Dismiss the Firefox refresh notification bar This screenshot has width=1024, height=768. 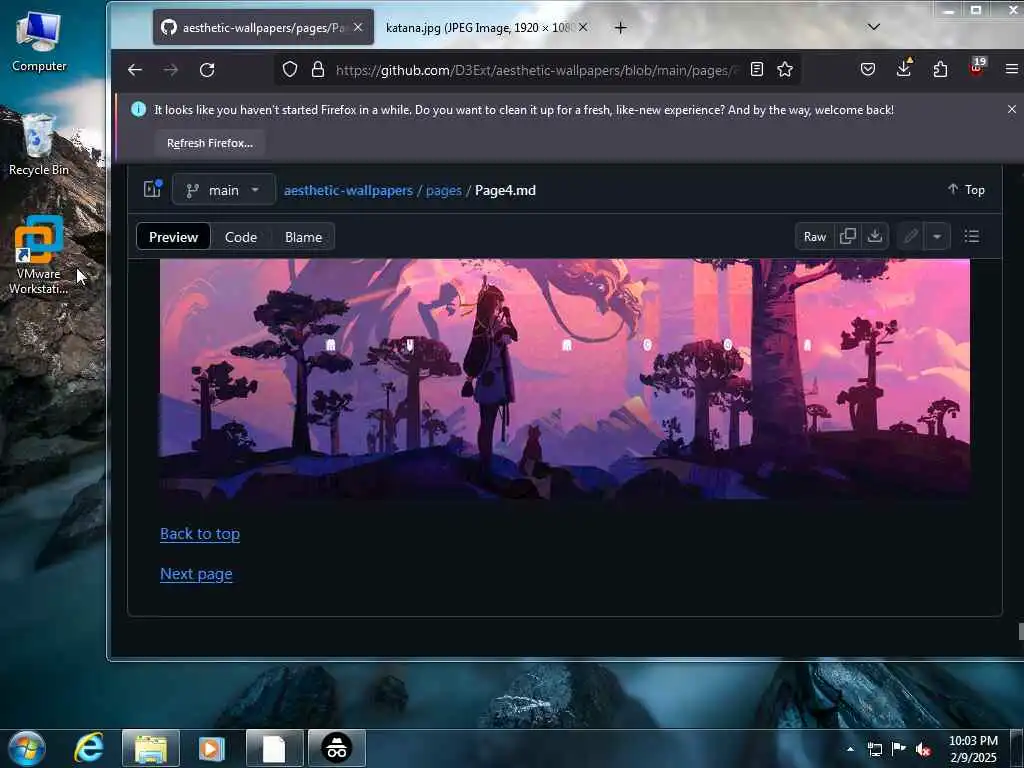[x=1012, y=109]
